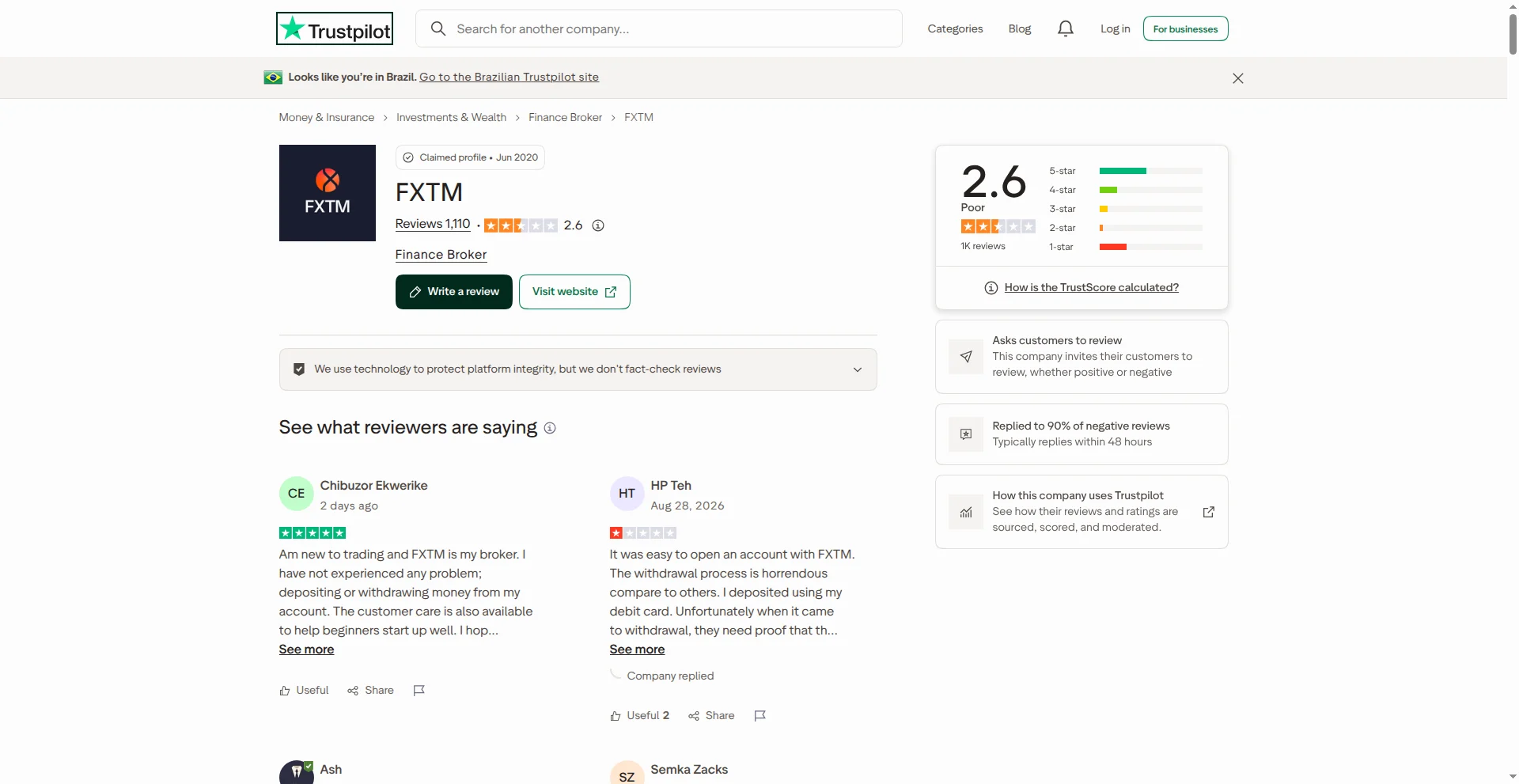Viewport: 1519px width, 784px height.
Task: Click the TrustScore info icon beside 2.6
Action: (598, 225)
